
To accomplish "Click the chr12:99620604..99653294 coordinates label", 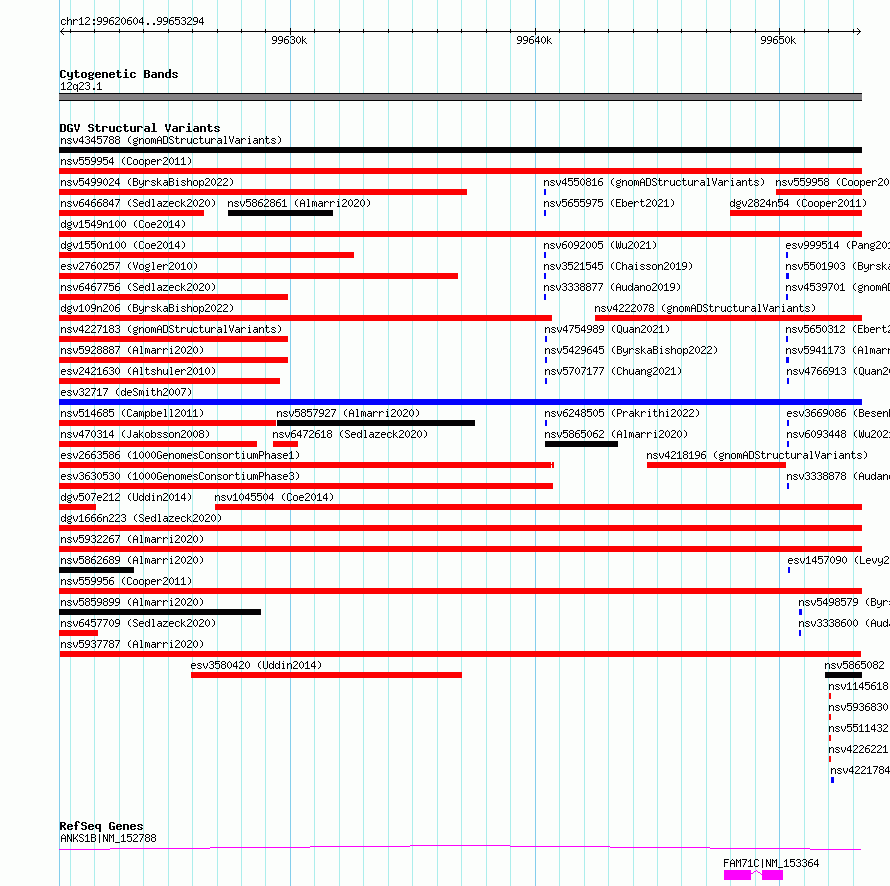I will pos(132,22).
